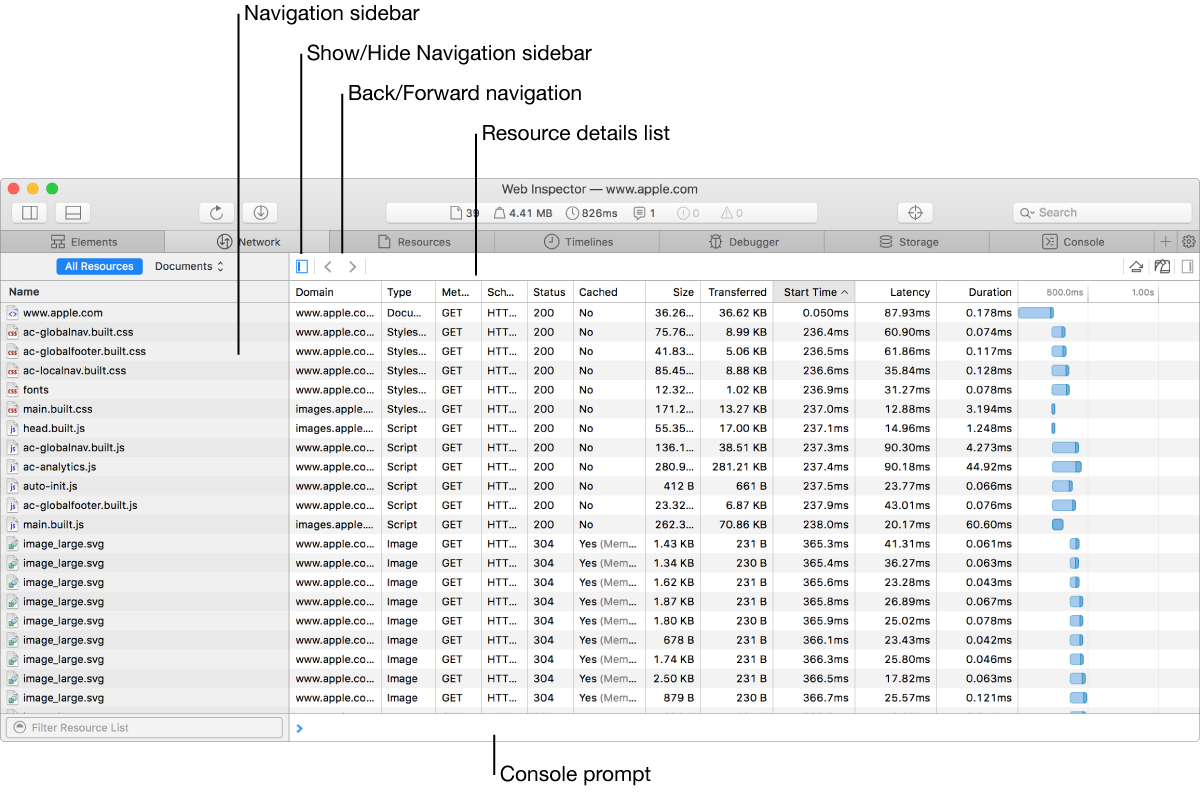Image resolution: width=1200 pixels, height=792 pixels.
Task: Select the All Resources filter
Action: [x=99, y=266]
